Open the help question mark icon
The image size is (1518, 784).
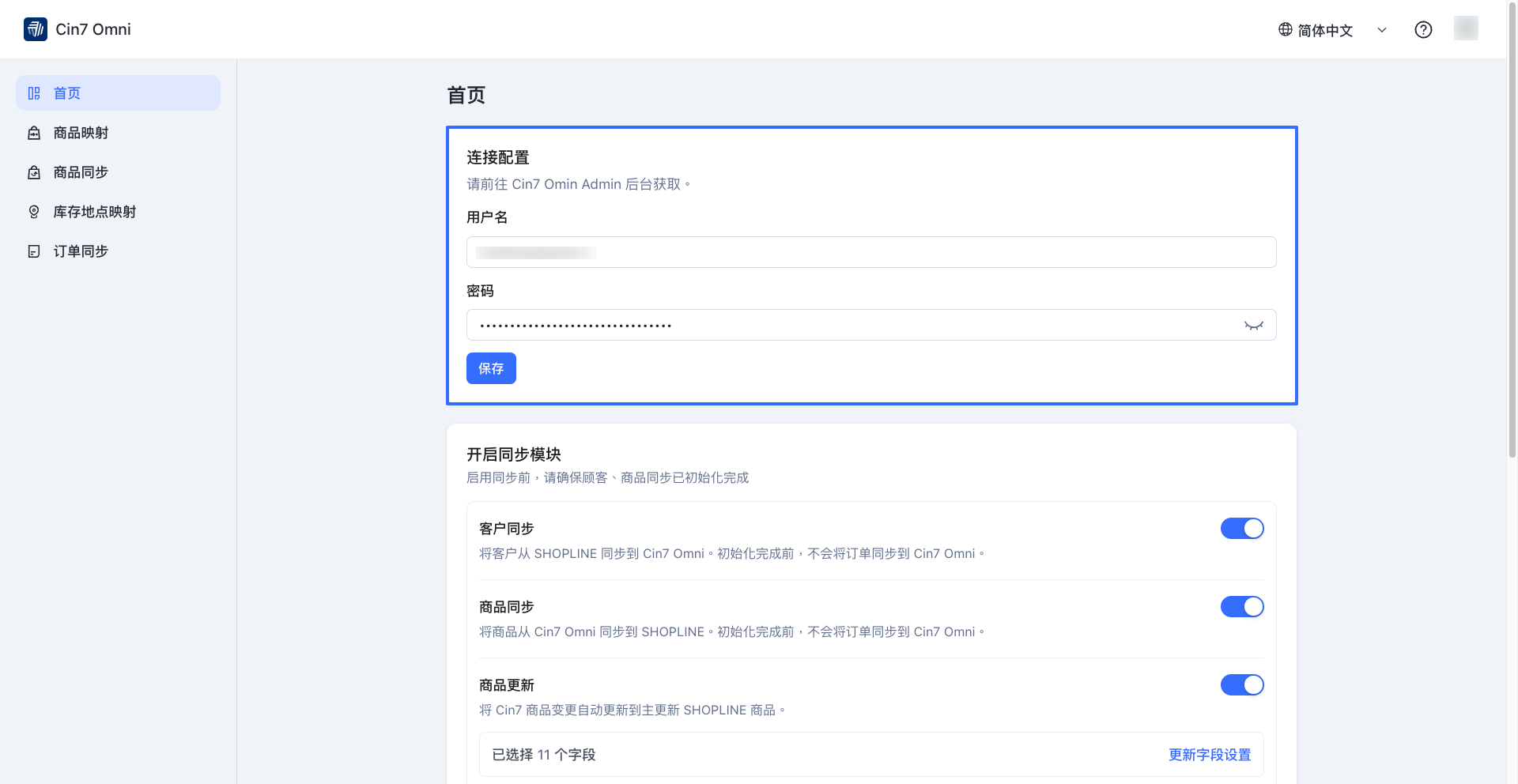[x=1423, y=29]
